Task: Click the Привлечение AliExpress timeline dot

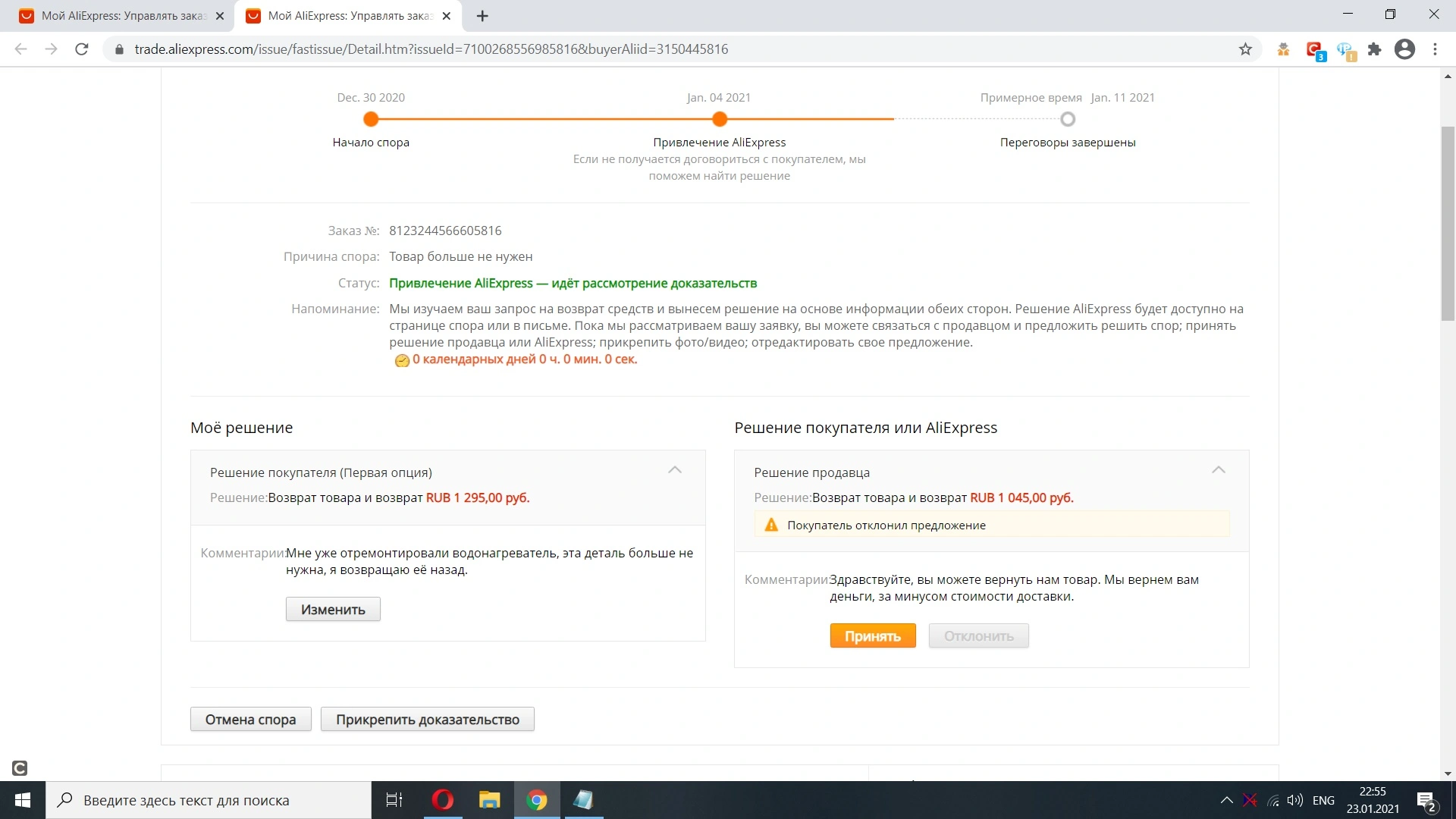Action: coord(720,119)
